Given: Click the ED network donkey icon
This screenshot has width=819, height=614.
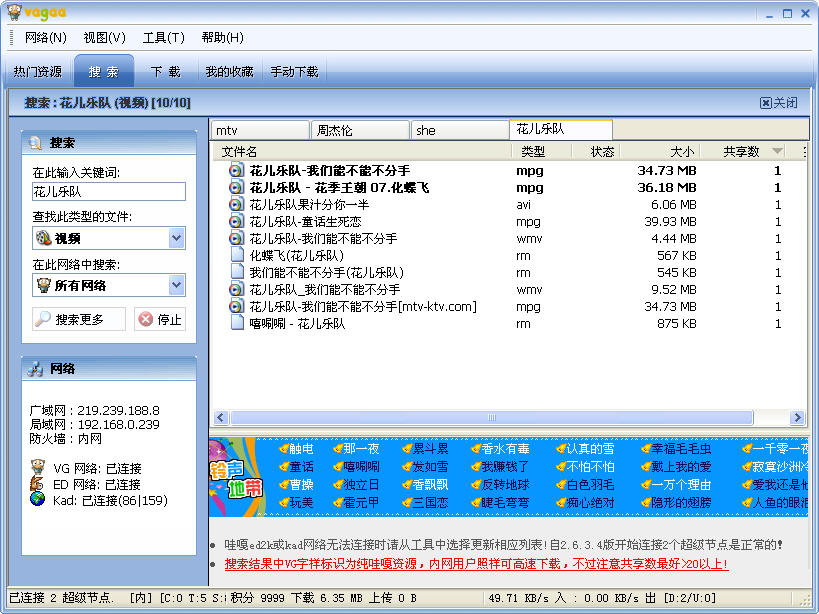Looking at the screenshot, I should (x=37, y=483).
